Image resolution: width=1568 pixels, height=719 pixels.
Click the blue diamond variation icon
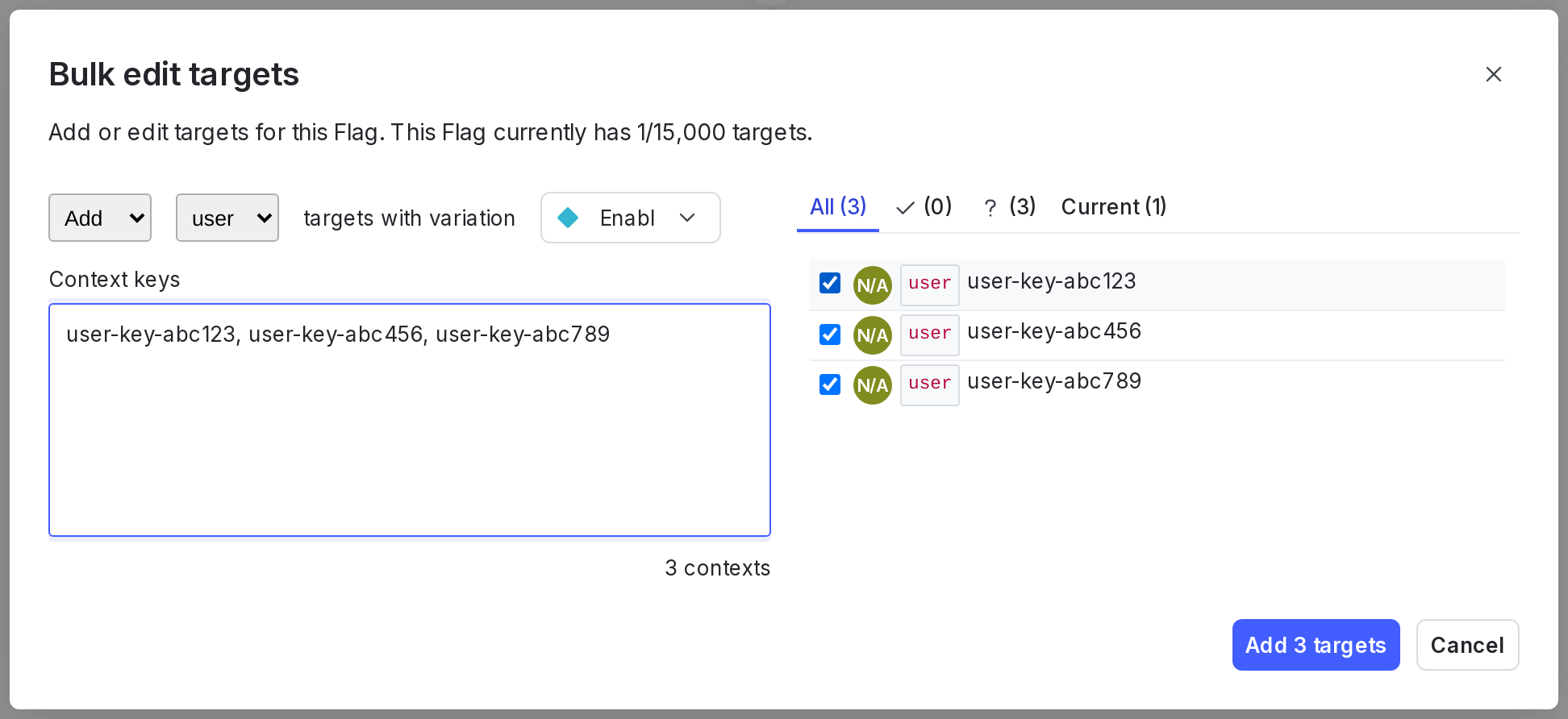[x=568, y=218]
